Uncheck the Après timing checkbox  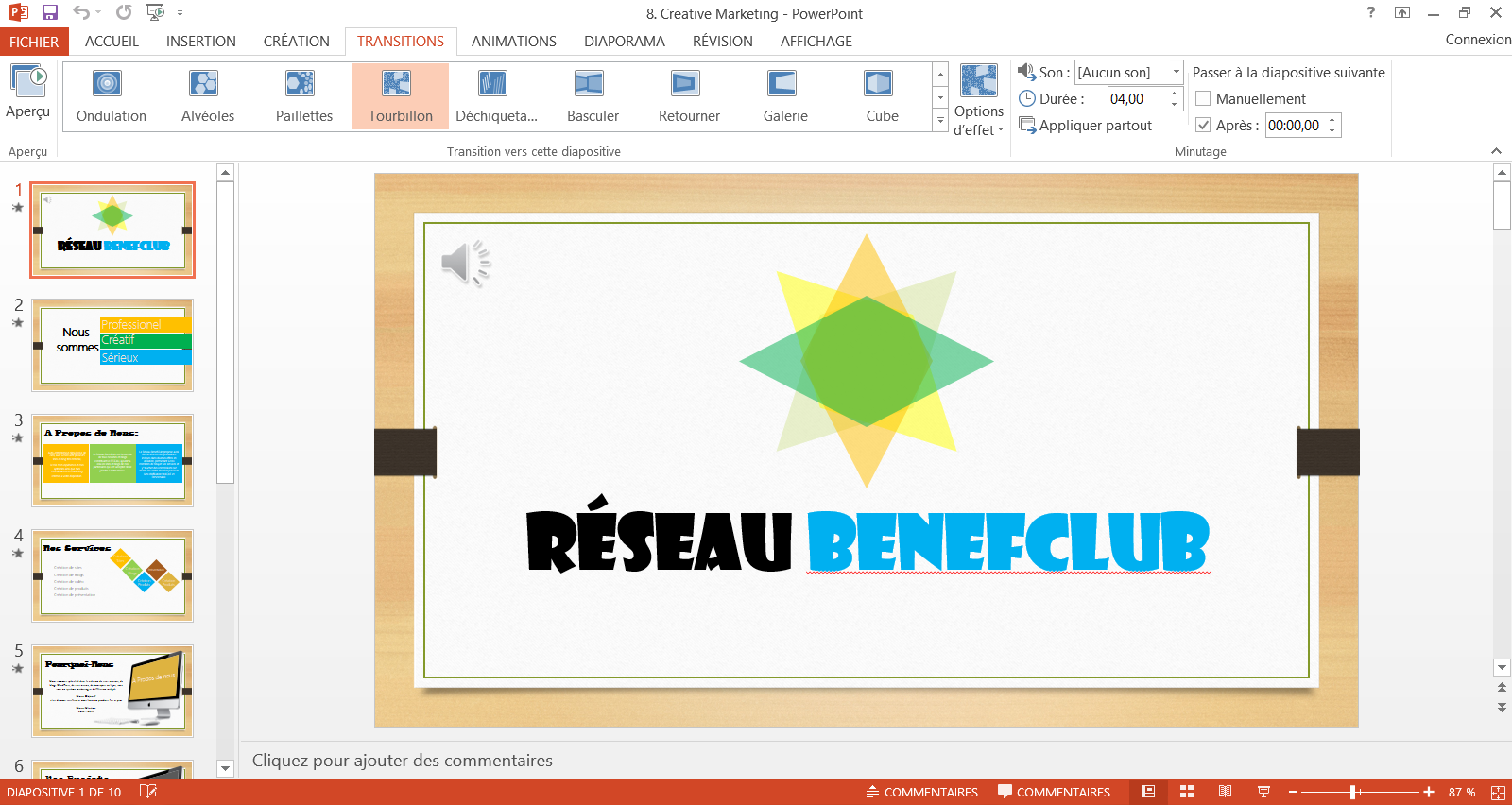click(x=1203, y=125)
